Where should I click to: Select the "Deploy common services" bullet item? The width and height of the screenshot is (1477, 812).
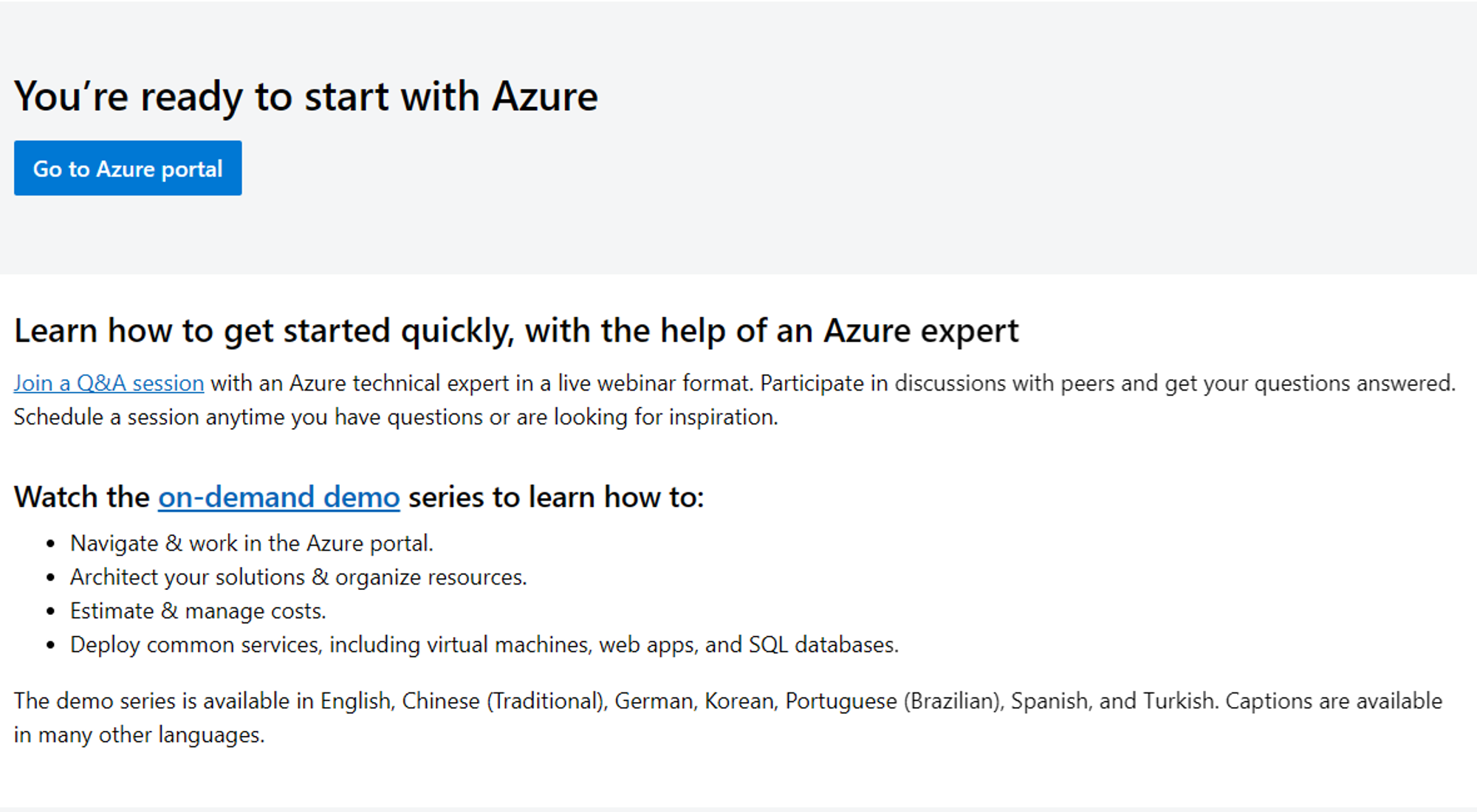coord(484,645)
